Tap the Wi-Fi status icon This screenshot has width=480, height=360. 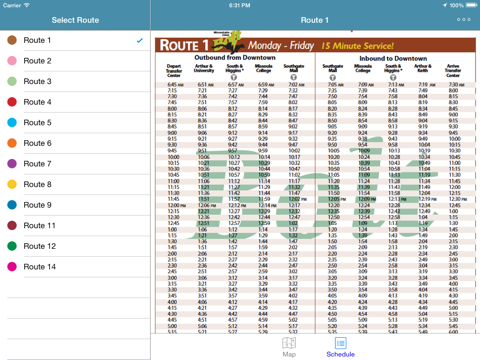tap(27, 5)
